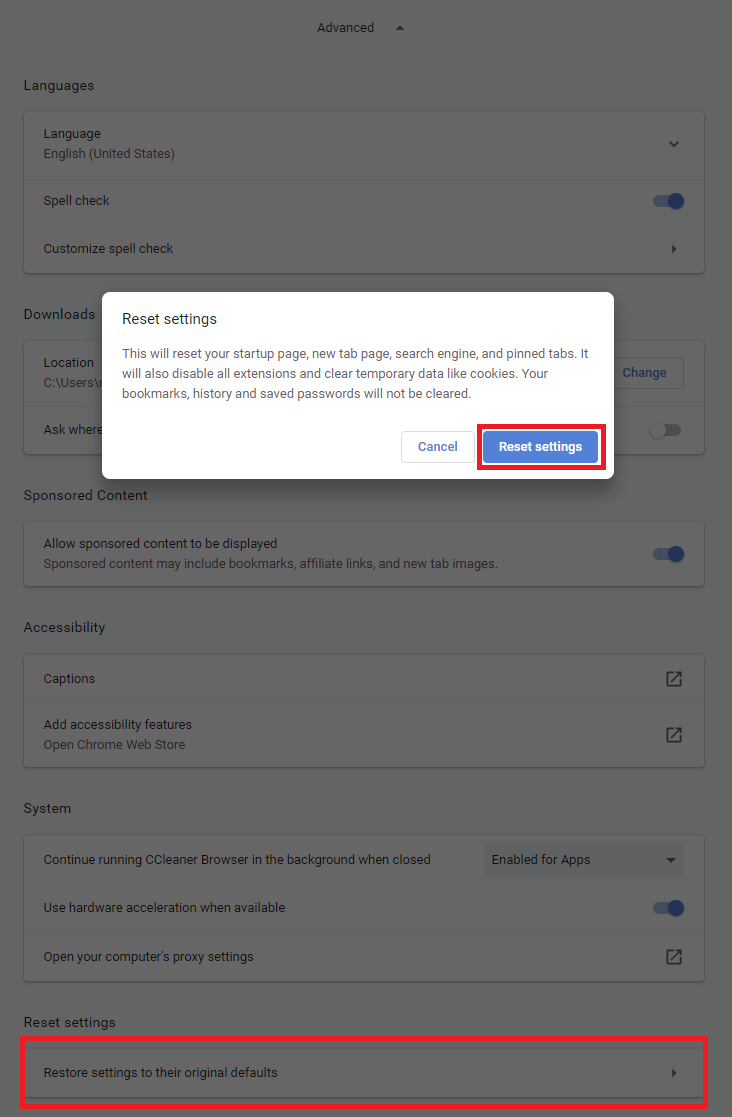This screenshot has height=1117, width=732.
Task: Open Captions settings via external link icon
Action: [674, 678]
